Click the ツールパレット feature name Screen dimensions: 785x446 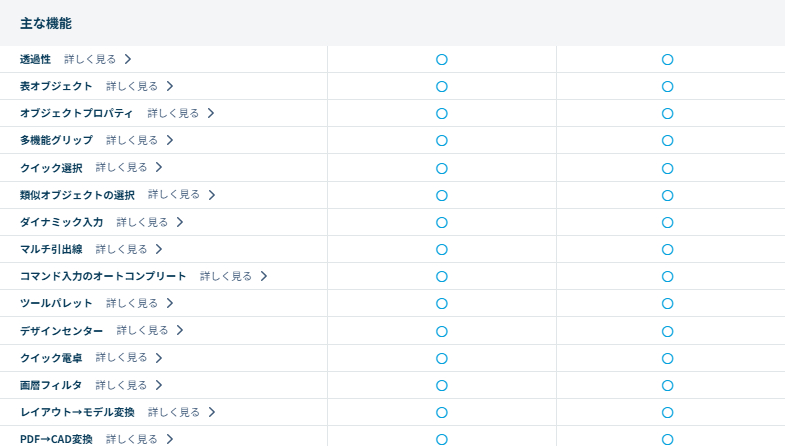[56, 303]
